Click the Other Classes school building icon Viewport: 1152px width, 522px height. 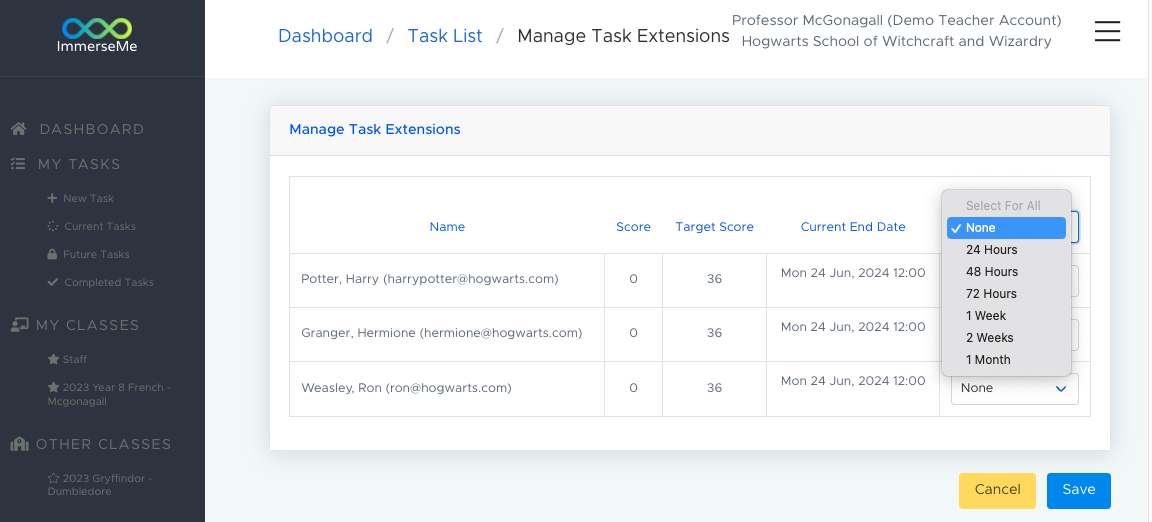[20, 444]
